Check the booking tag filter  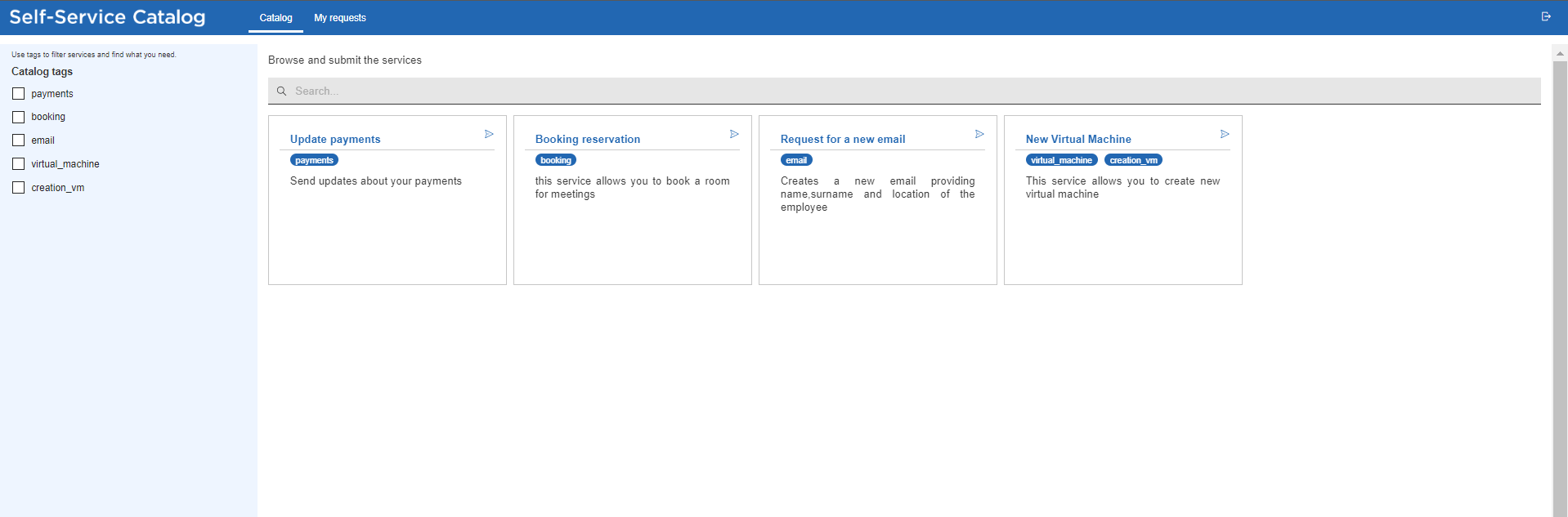click(x=19, y=118)
